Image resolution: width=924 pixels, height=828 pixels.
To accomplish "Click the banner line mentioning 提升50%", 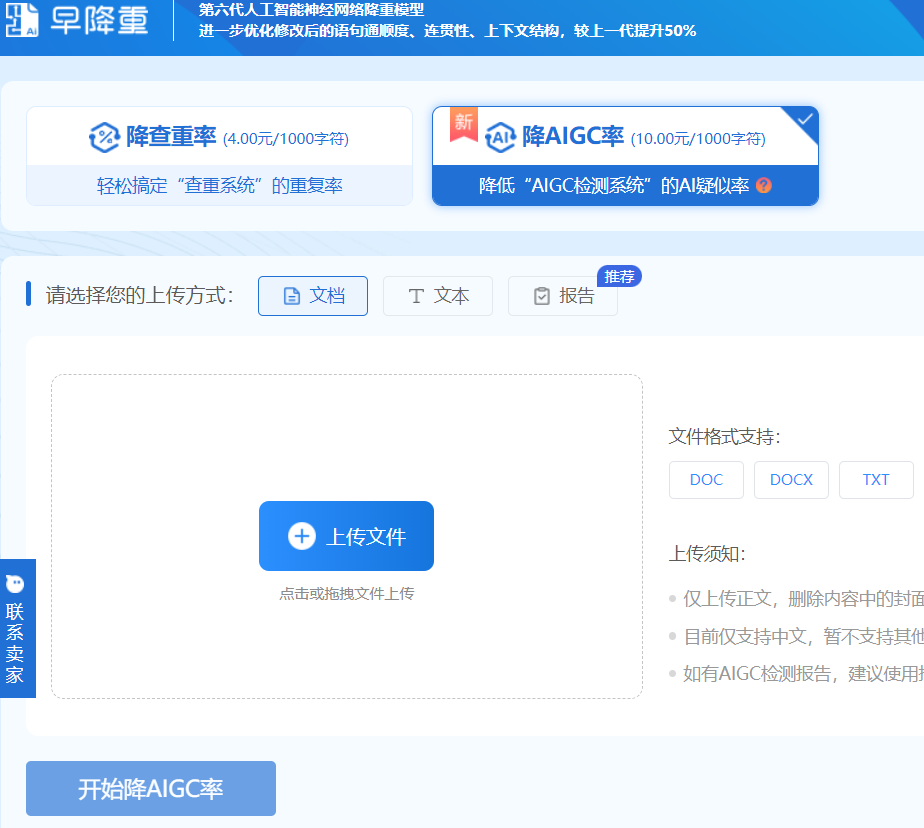I will 447,31.
